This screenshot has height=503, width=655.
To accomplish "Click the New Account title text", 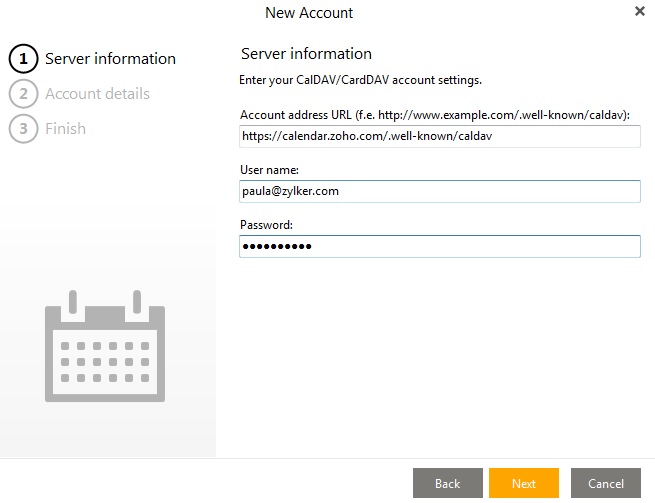I will [x=308, y=13].
